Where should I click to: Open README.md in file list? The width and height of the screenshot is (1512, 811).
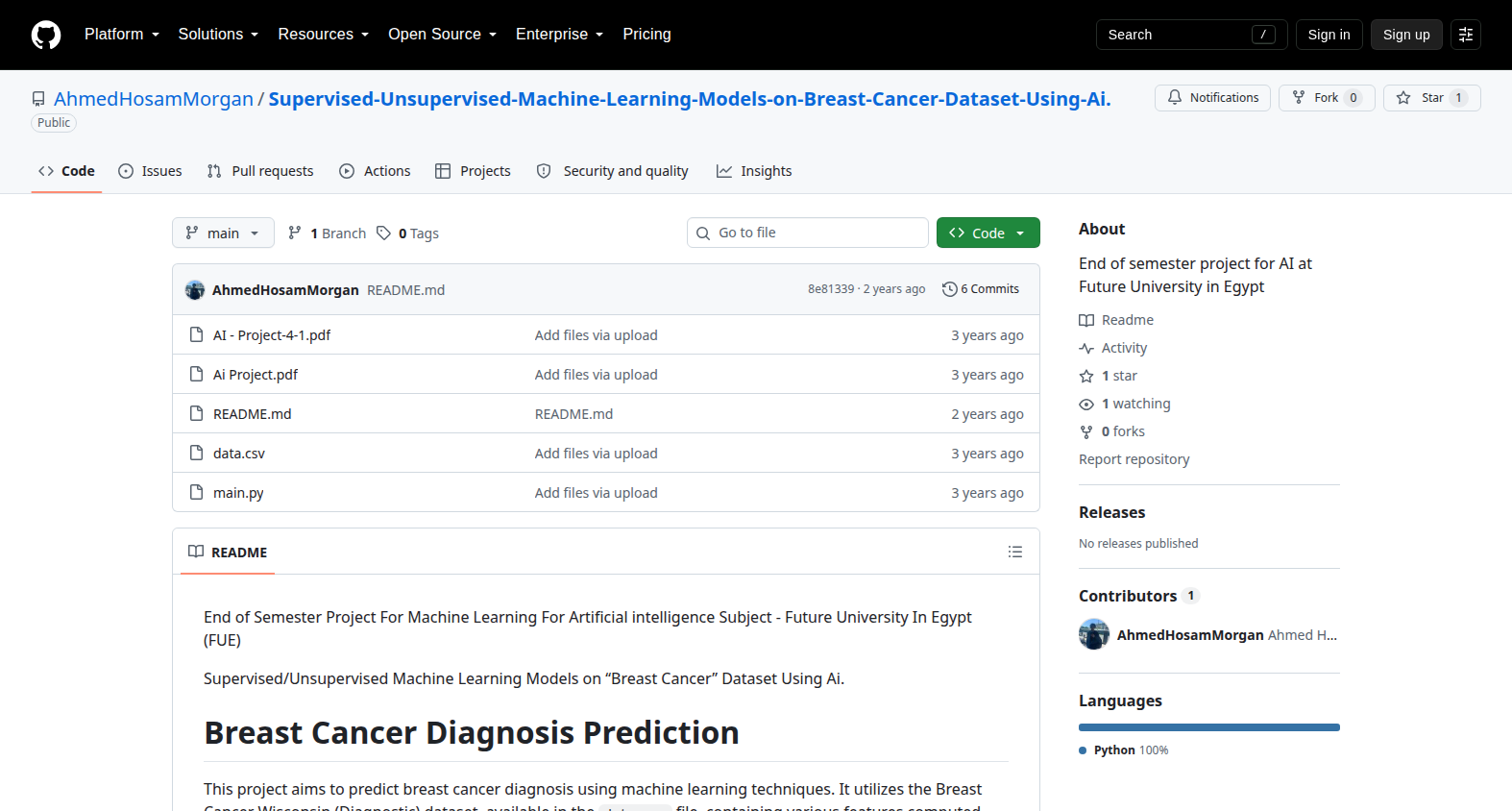[252, 414]
